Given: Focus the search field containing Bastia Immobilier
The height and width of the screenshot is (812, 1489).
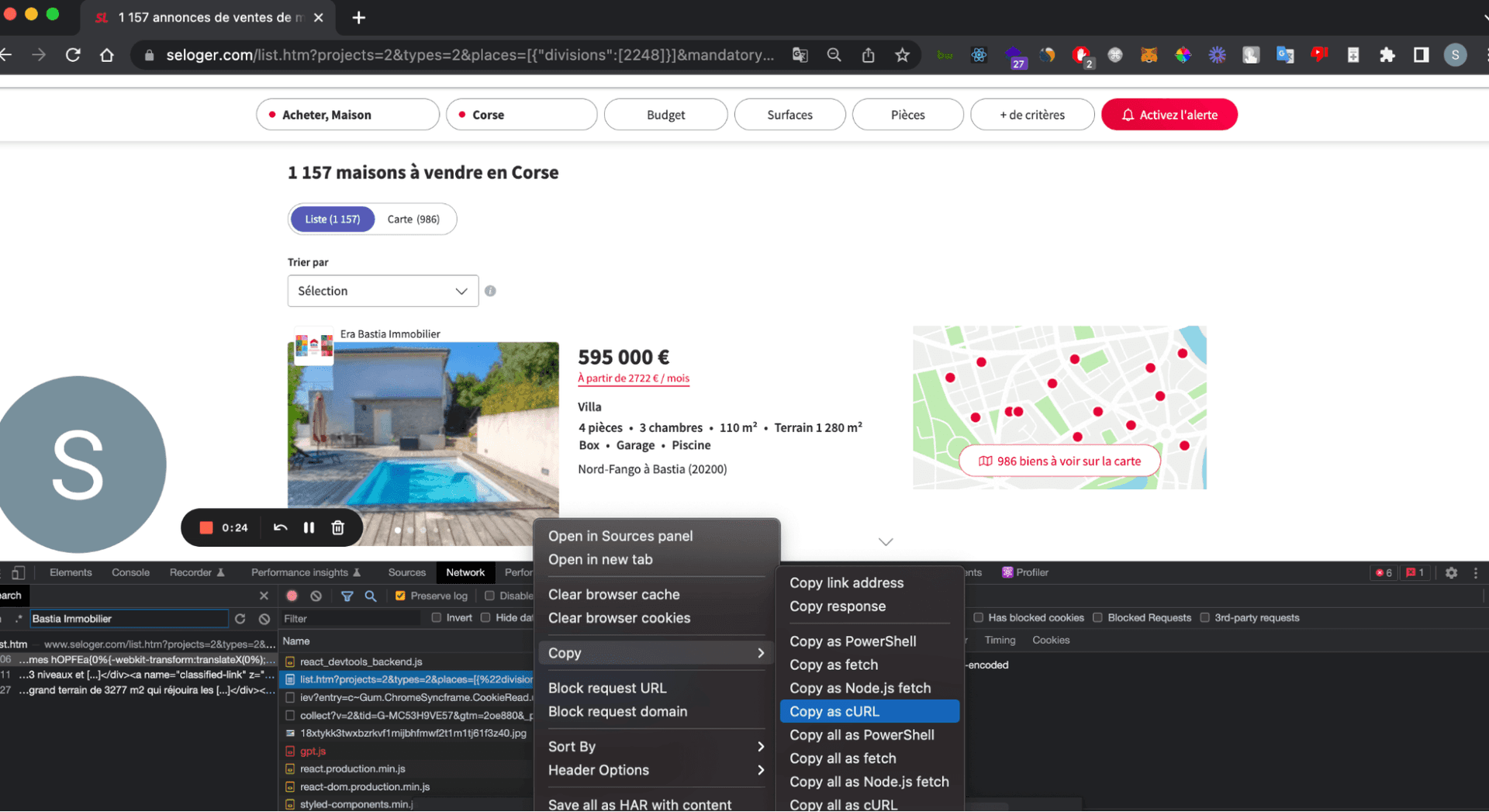Looking at the screenshot, I should click(x=129, y=620).
